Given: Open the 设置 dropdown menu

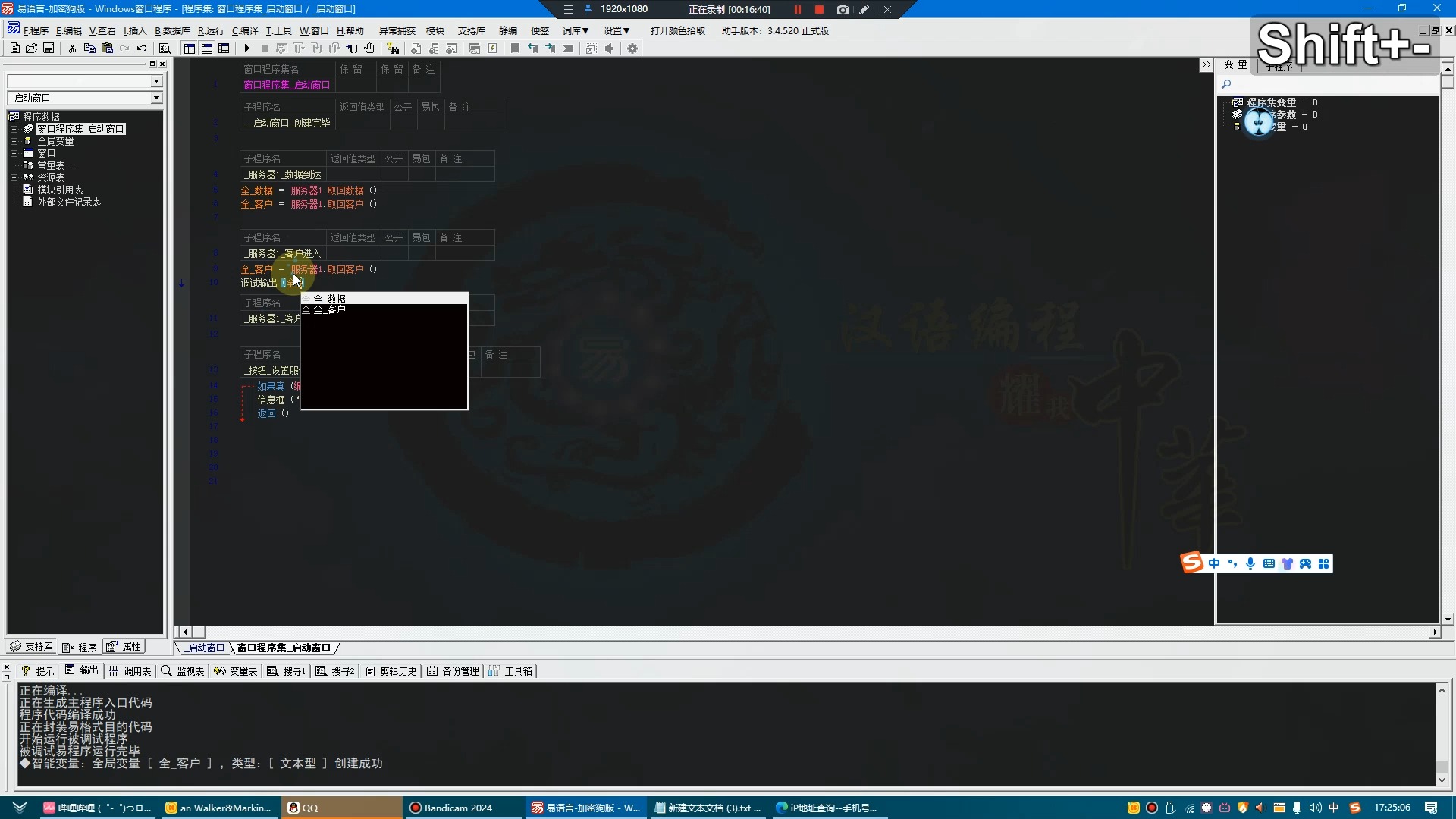Looking at the screenshot, I should (x=616, y=30).
